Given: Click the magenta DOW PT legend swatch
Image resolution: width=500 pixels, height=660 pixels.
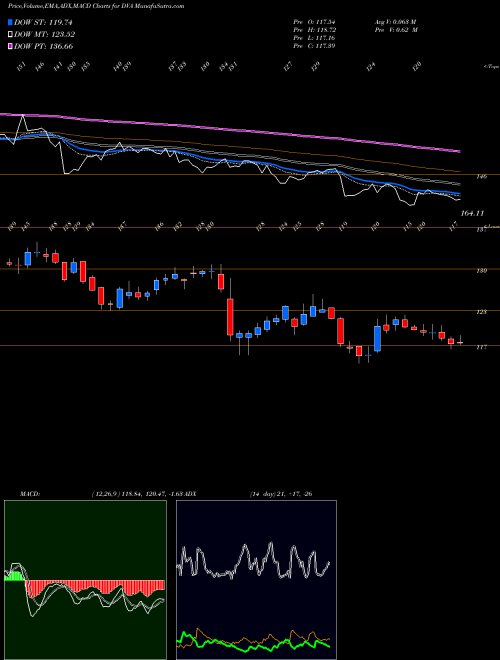Looking at the screenshot, I should (x=10, y=46).
